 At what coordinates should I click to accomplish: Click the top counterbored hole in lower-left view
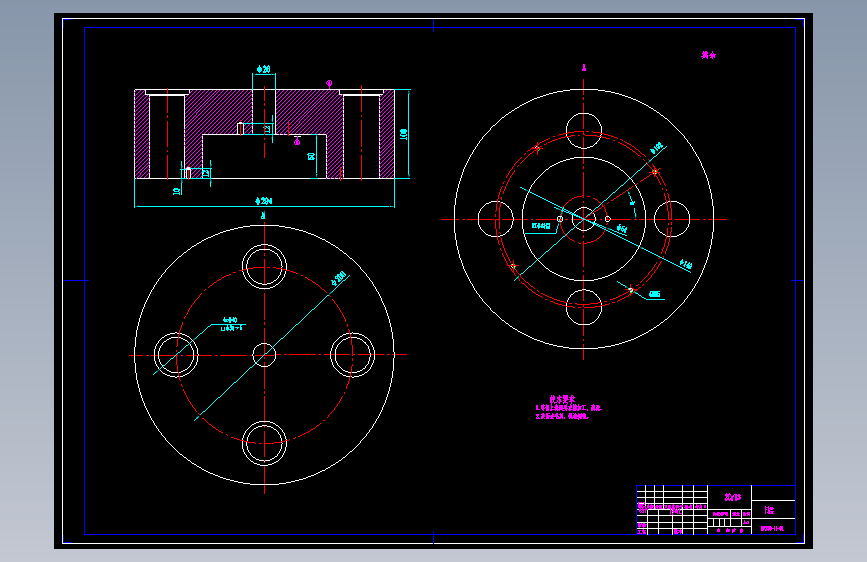pyautogui.click(x=264, y=267)
